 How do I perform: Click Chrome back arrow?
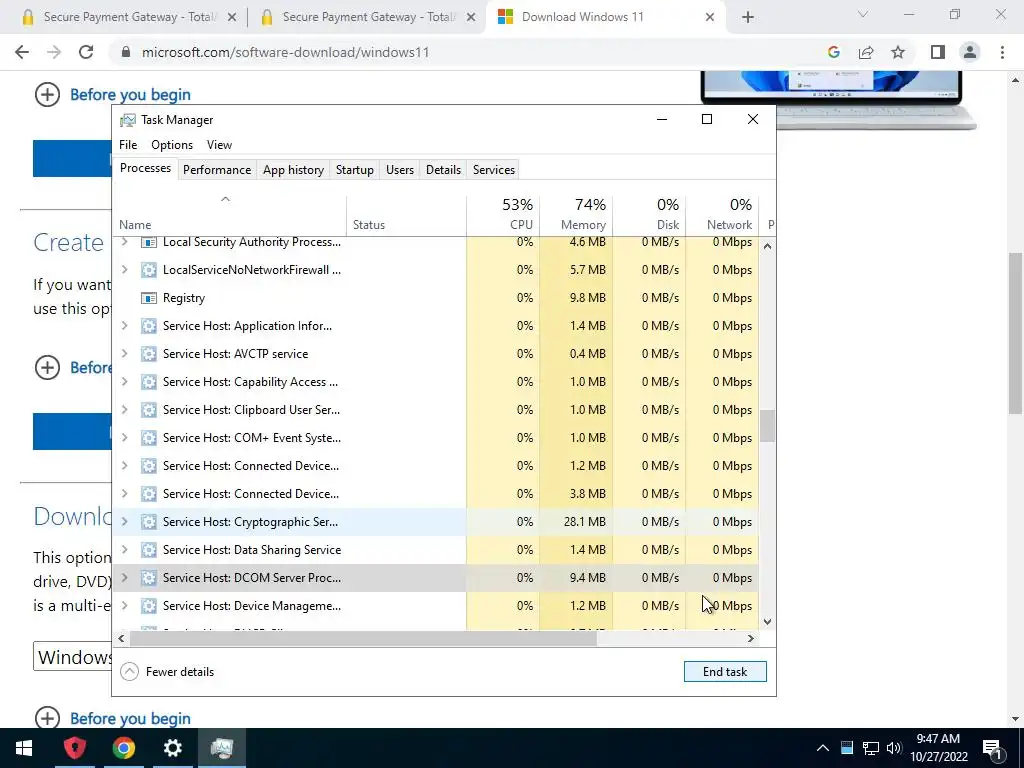coord(22,52)
